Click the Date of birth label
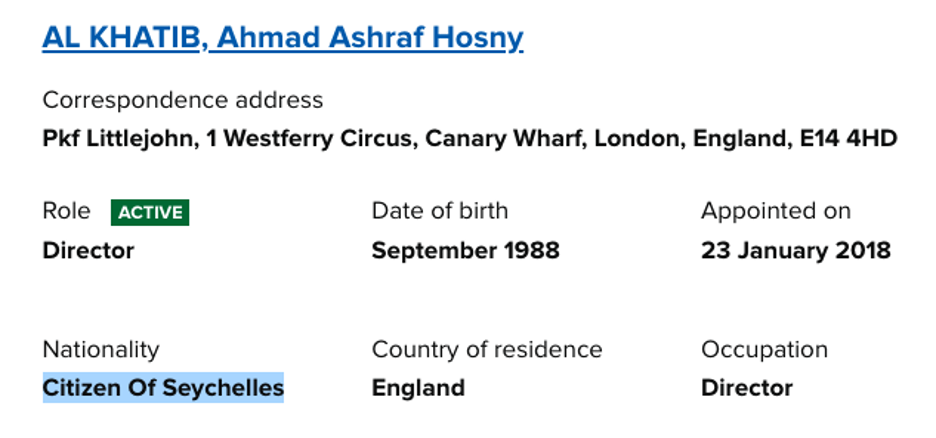This screenshot has width=936, height=438. tap(439, 211)
